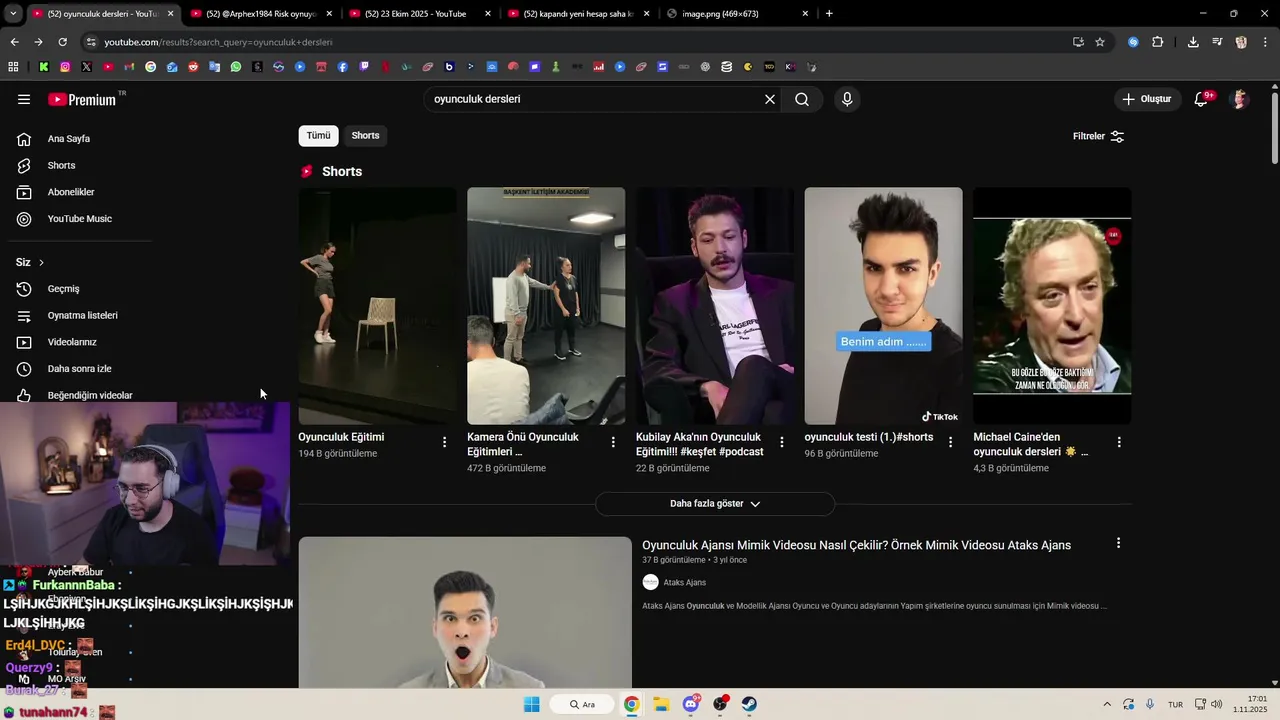Show hidden system tray icons
Viewport: 1280px width, 720px height.
pyautogui.click(x=1107, y=704)
